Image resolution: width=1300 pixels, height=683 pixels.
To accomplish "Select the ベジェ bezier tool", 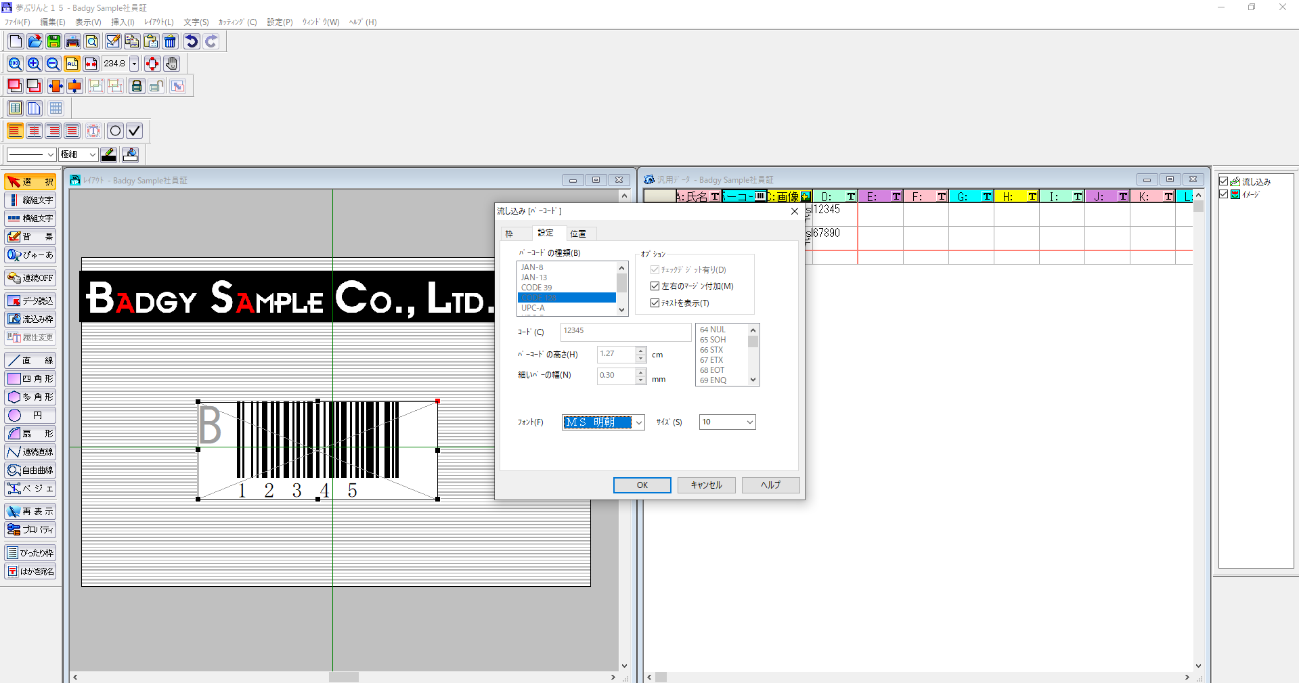I will (30, 488).
